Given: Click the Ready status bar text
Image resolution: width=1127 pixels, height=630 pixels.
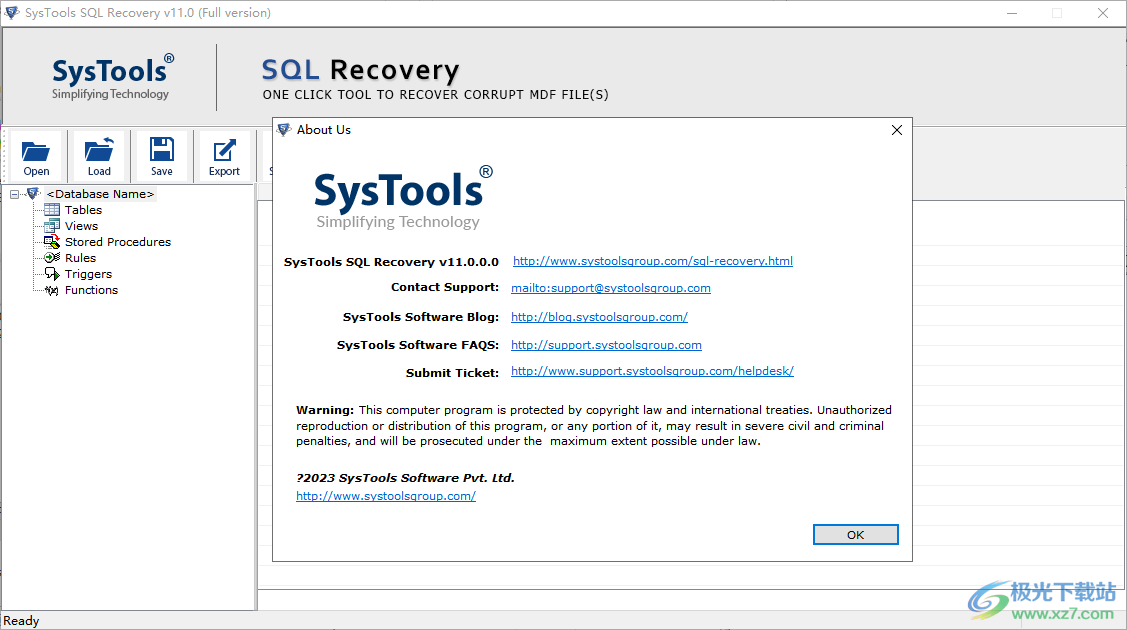Looking at the screenshot, I should point(21,621).
